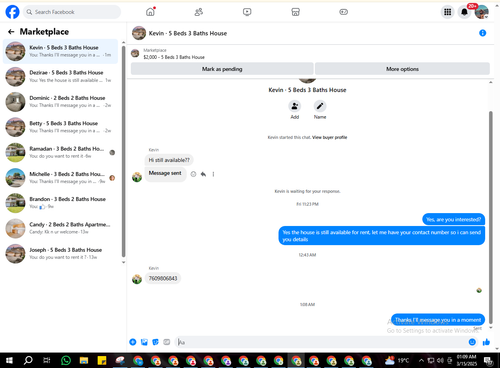
Task: Open the taskbar clock and date
Action: click(467, 360)
